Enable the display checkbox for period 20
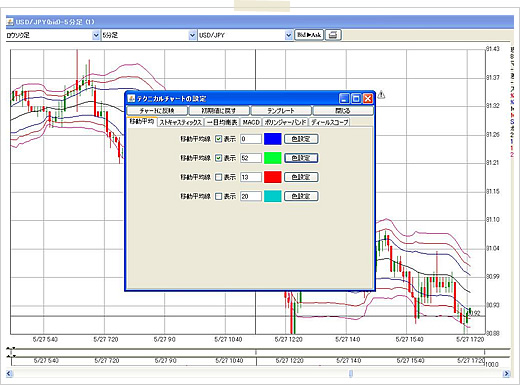Screen dimensions: 520x385 [218, 196]
